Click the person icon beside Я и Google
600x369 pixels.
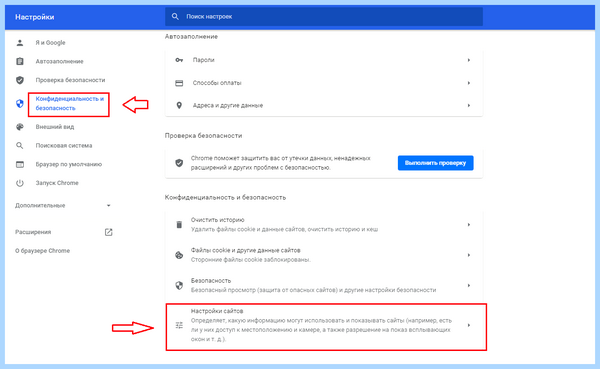pyautogui.click(x=20, y=42)
